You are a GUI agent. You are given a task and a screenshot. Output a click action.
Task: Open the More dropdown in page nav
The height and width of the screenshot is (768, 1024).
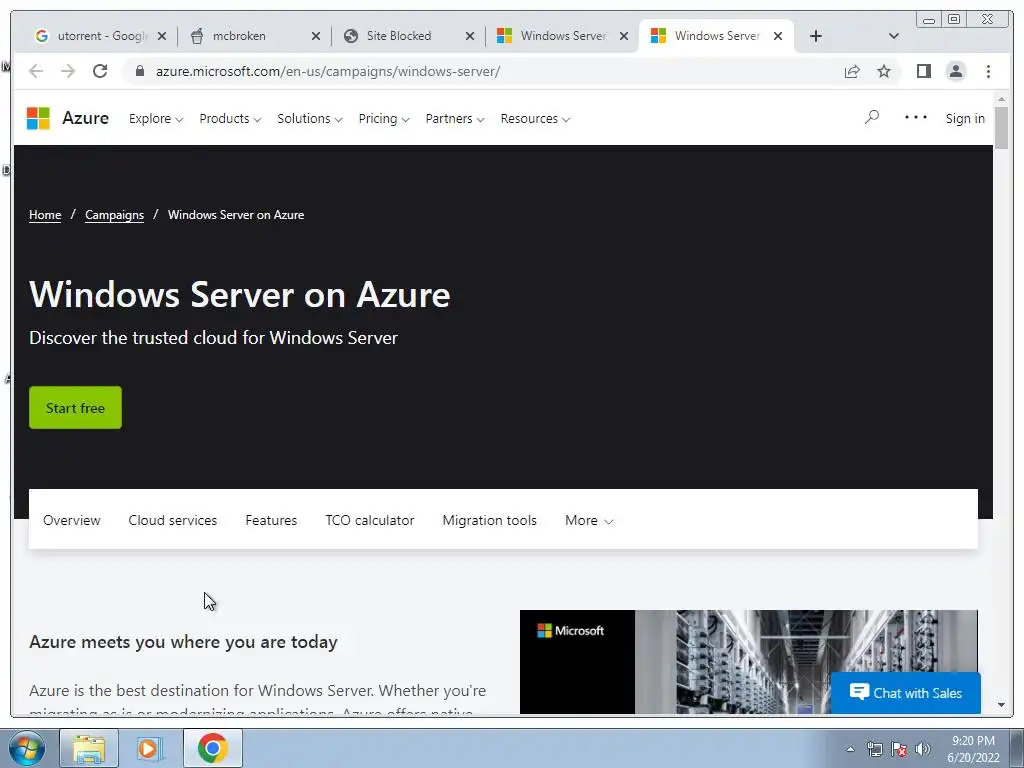tap(589, 520)
